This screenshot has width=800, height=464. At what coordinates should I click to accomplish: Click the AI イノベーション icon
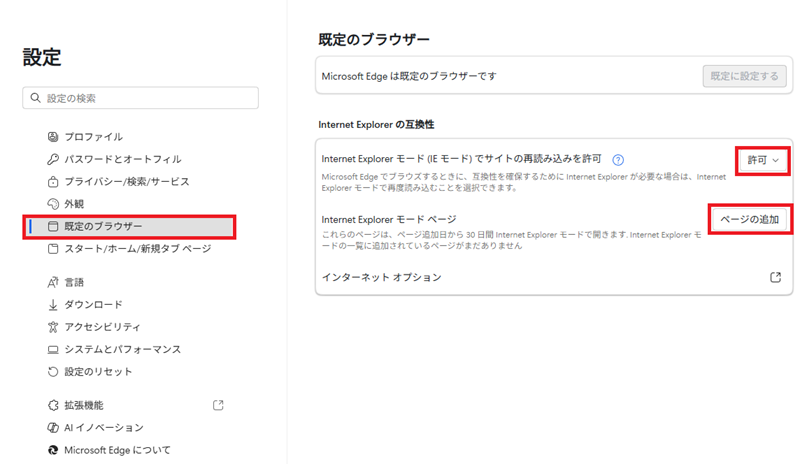point(53,428)
